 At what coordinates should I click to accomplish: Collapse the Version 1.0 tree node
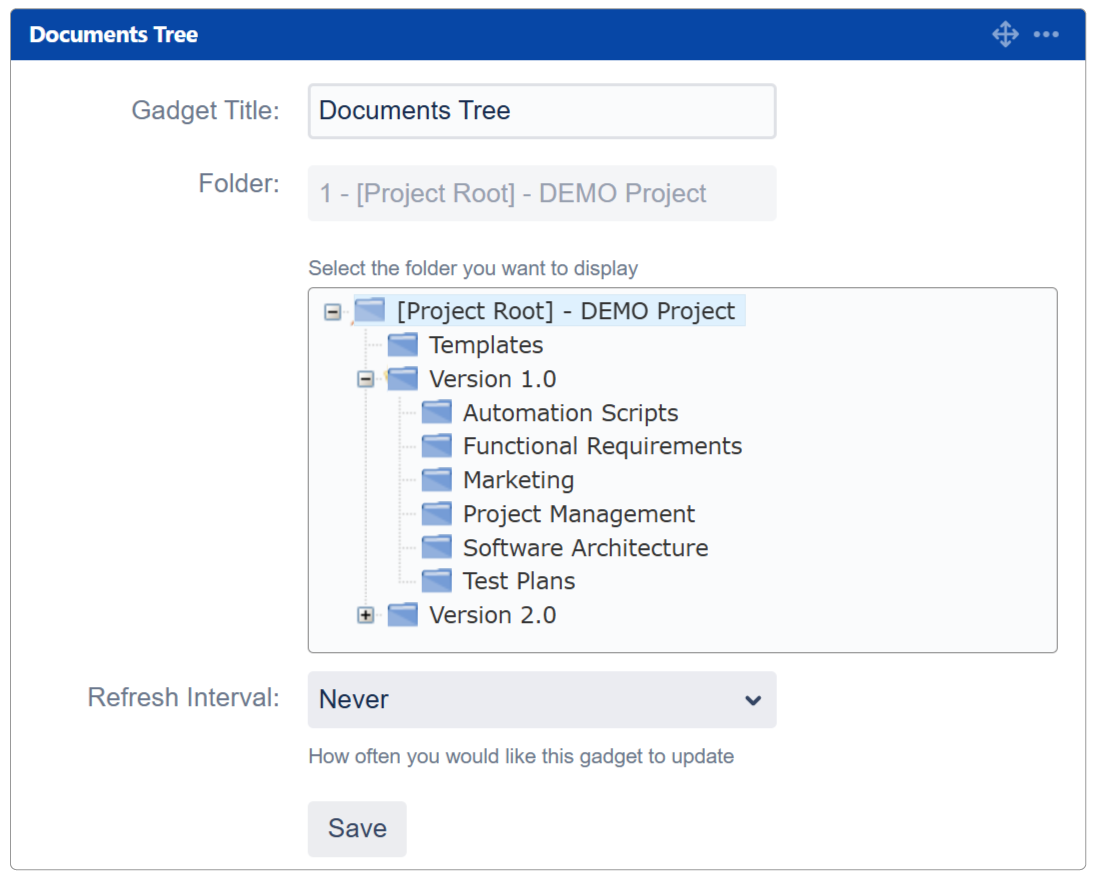(368, 378)
